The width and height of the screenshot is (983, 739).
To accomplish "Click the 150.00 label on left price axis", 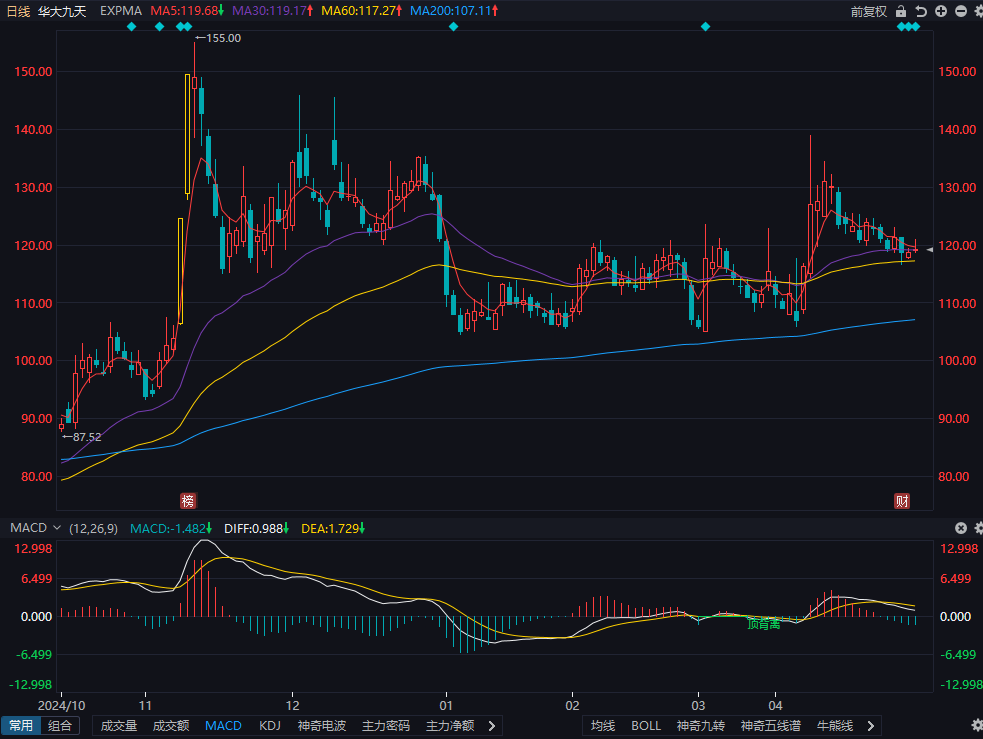I will coord(33,71).
